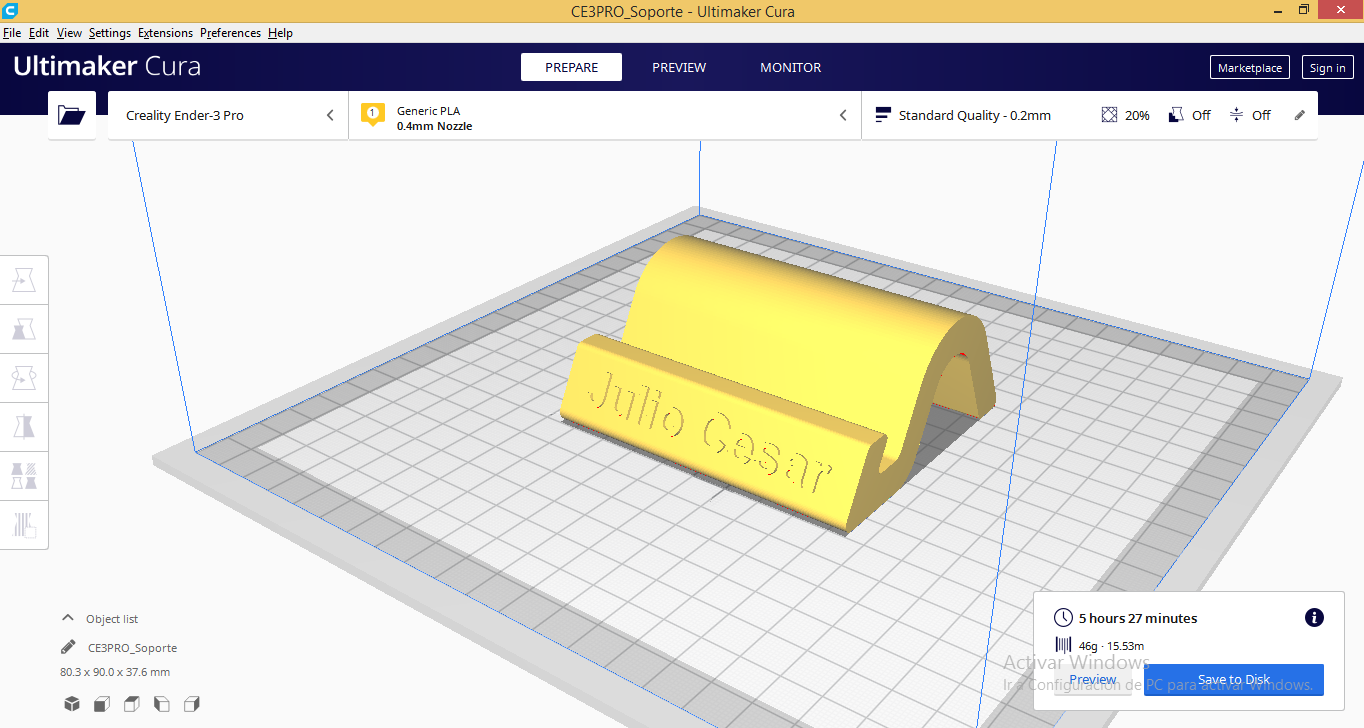Click the Ultimaker Cura logo text
Screen dimensions: 1364x728
coord(107,67)
